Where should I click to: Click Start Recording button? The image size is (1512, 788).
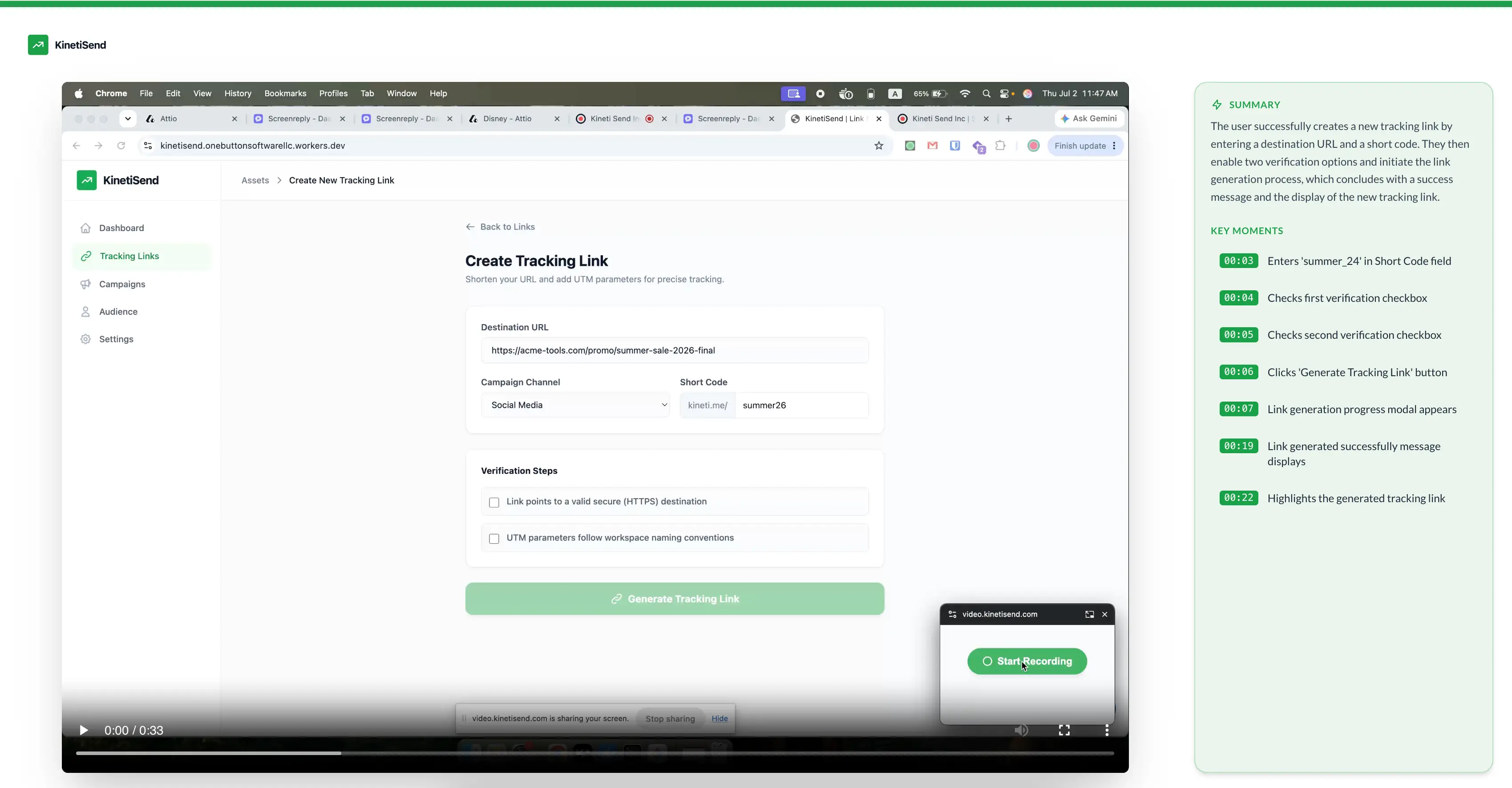1027,661
